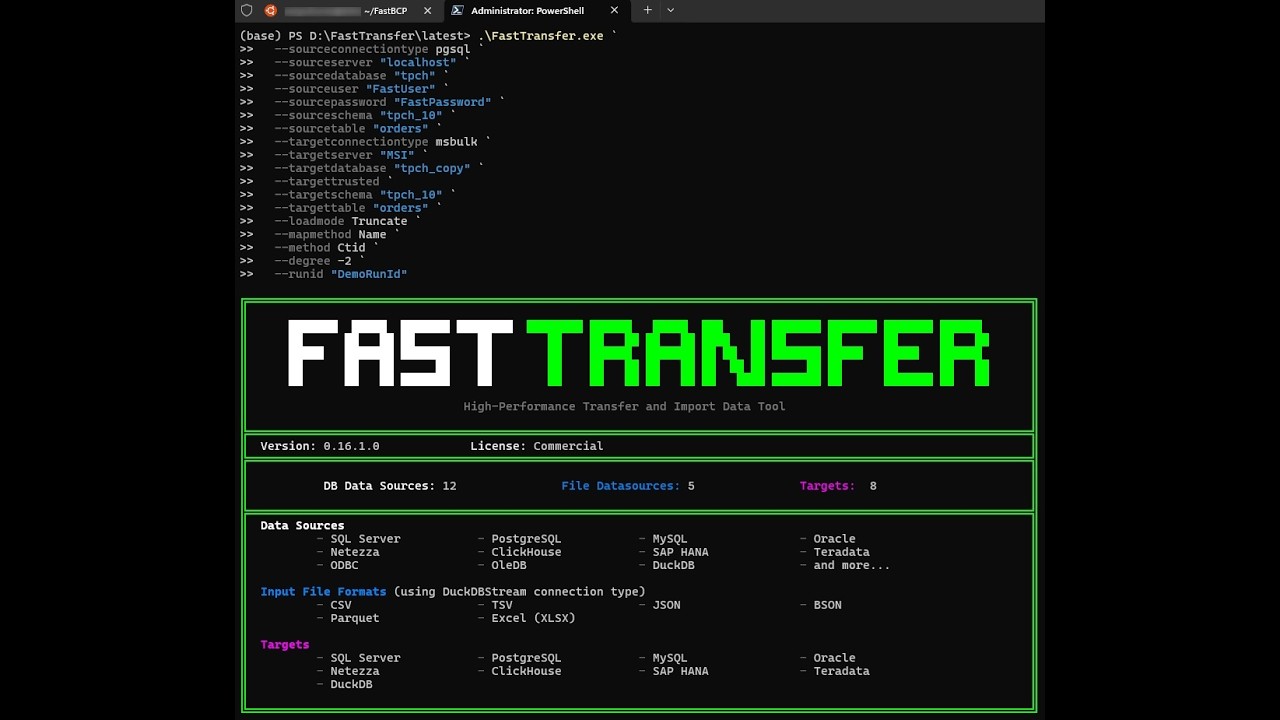Click PostgreSQL under Data Sources
The height and width of the screenshot is (720, 1280).
526,539
